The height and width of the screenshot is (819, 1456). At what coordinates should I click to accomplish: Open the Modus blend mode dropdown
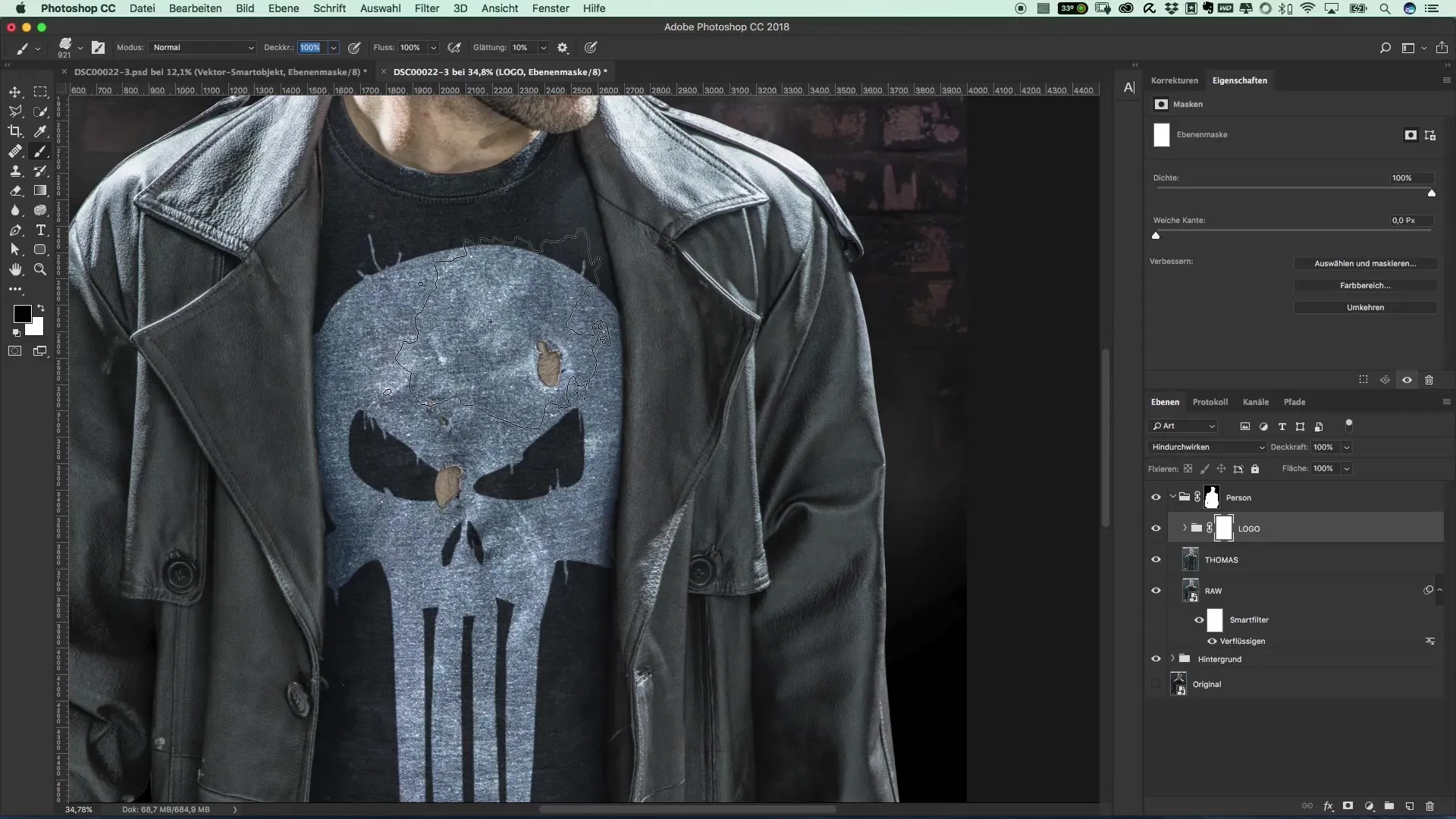[203, 47]
